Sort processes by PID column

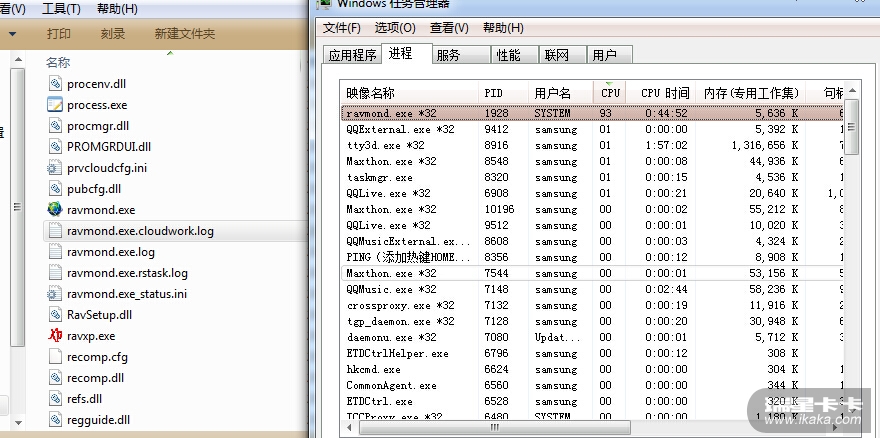point(503,93)
